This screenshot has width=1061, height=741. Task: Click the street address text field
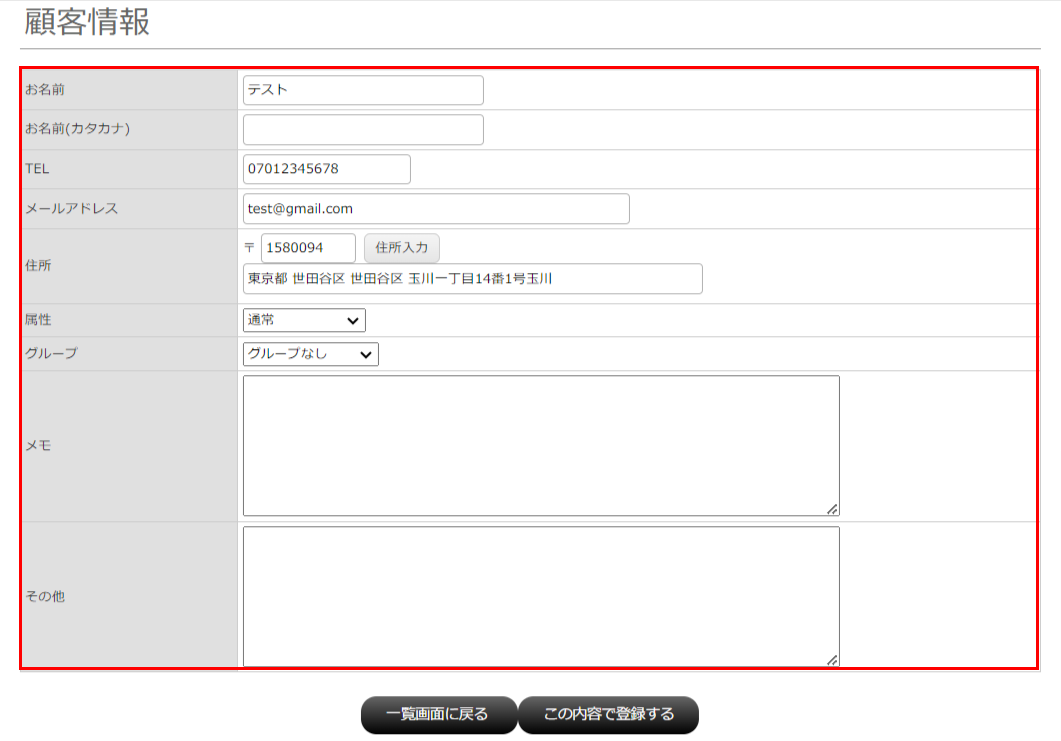tap(472, 279)
